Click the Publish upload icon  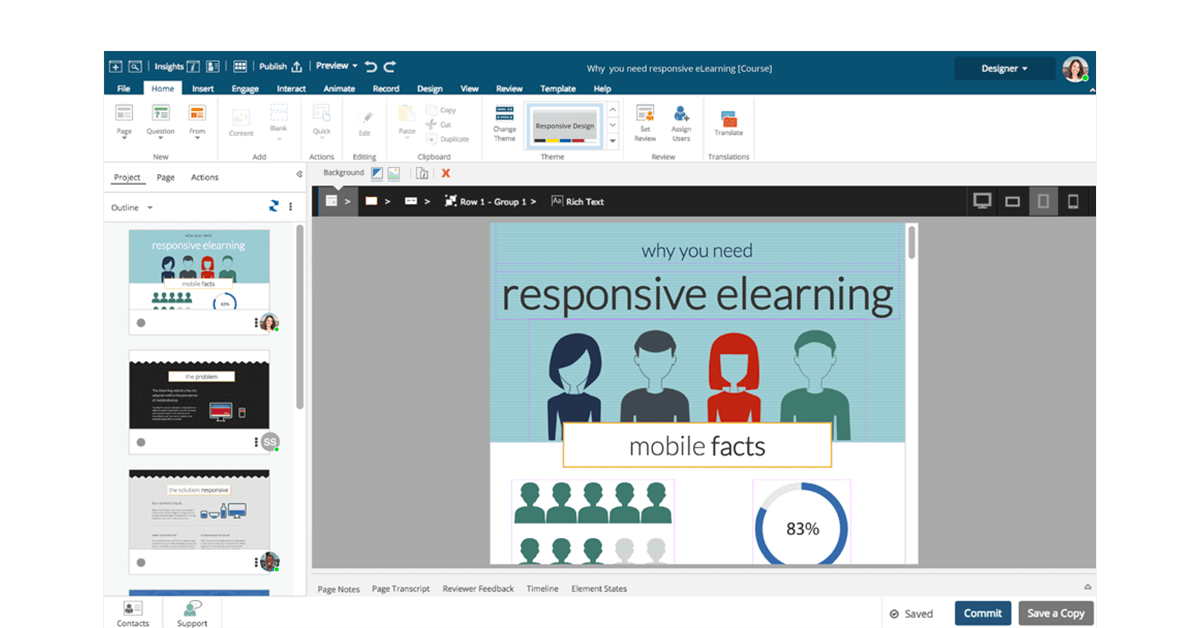click(x=296, y=67)
